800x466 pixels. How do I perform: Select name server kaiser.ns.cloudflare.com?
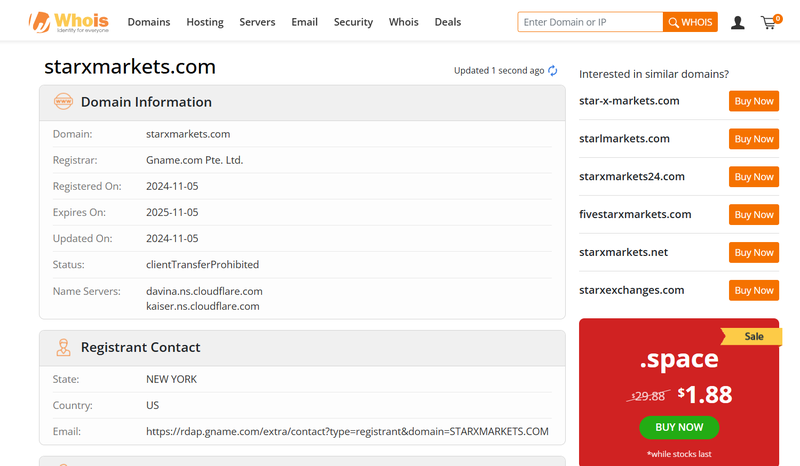coord(203,306)
